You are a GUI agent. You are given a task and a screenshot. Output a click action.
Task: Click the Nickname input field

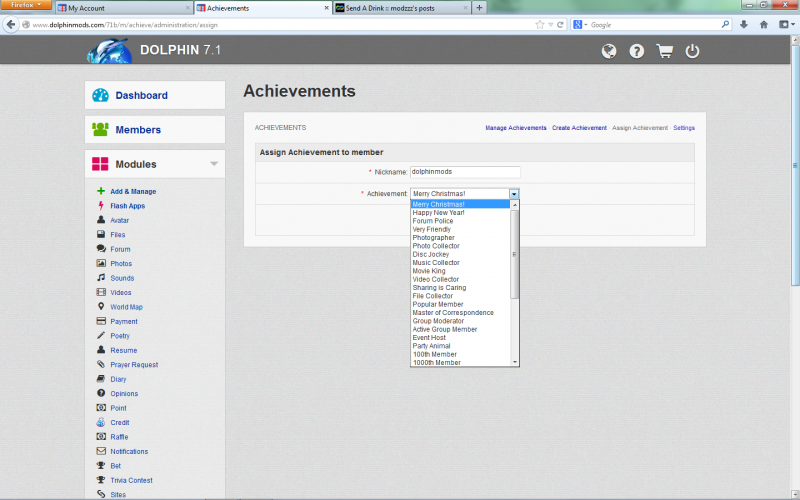click(465, 172)
